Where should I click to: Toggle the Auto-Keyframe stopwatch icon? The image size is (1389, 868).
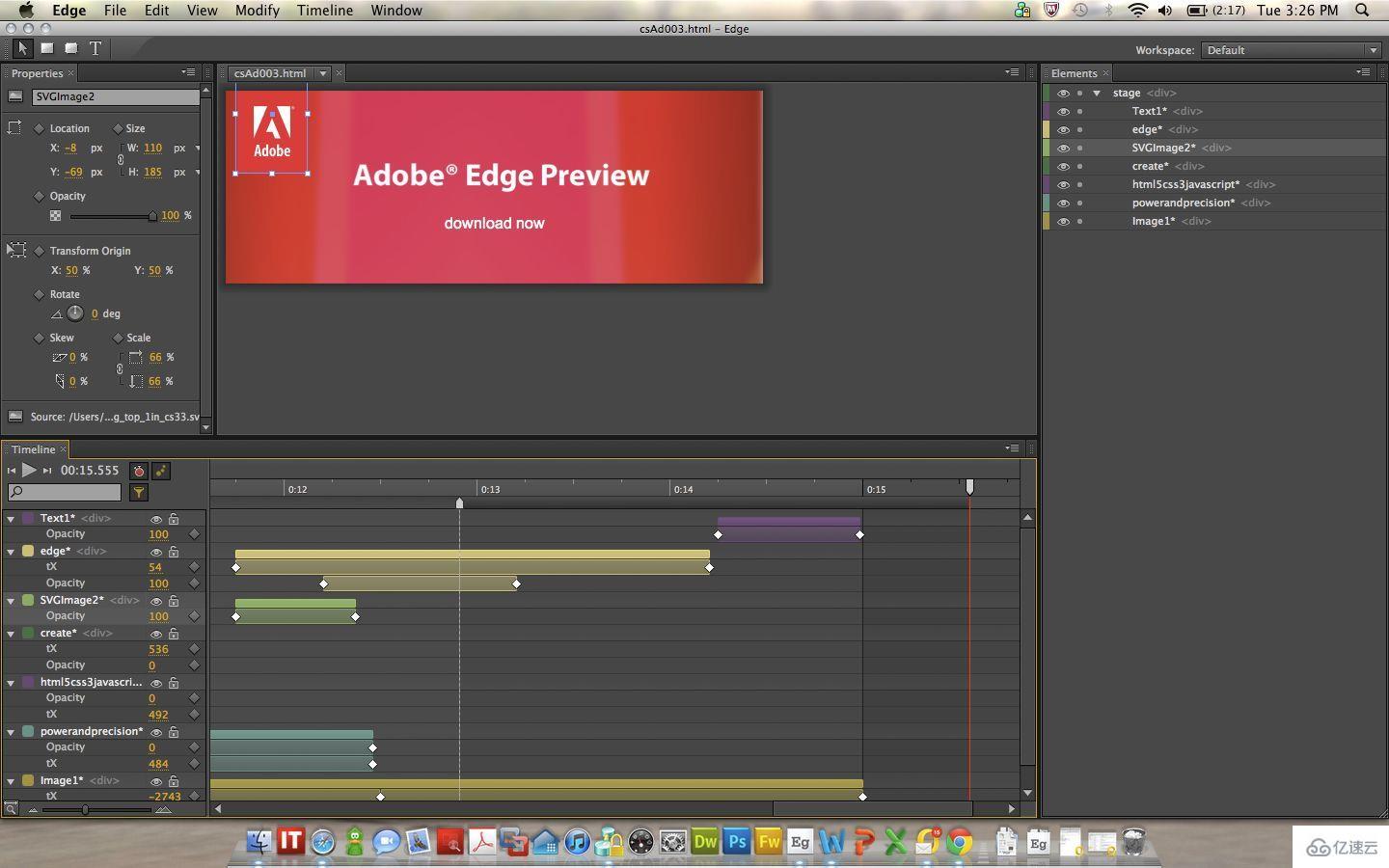[x=138, y=471]
